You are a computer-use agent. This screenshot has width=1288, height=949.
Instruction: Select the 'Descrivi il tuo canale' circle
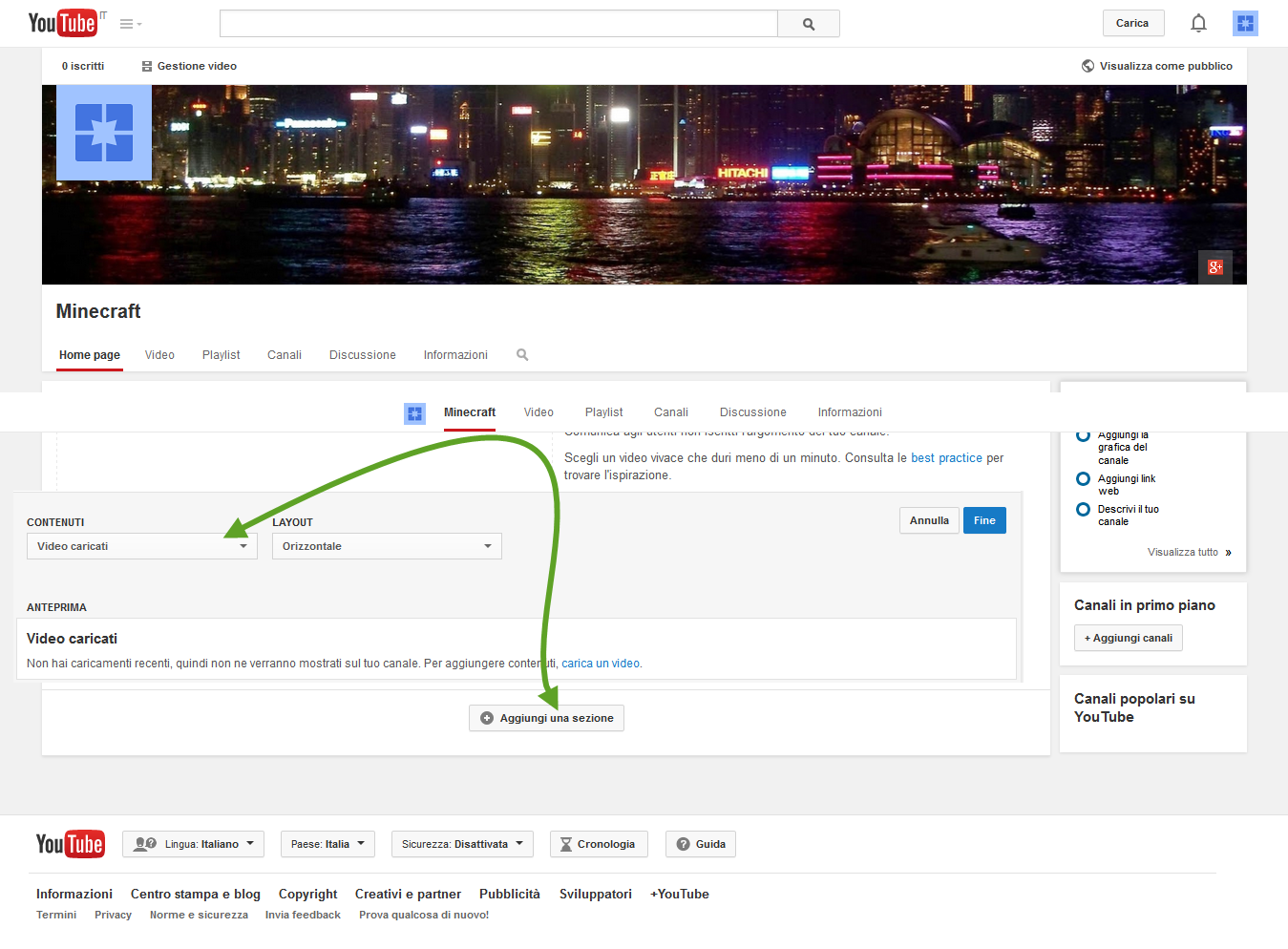[x=1083, y=509]
